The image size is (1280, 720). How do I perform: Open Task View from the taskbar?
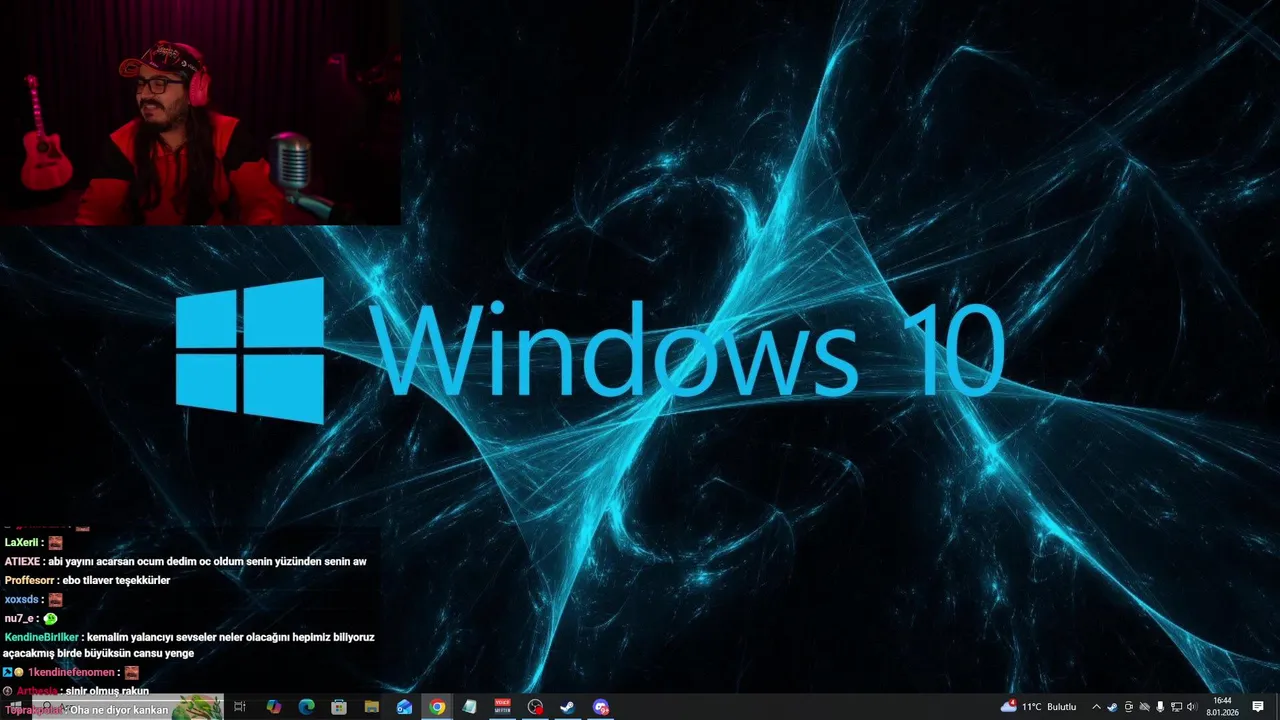(240, 707)
